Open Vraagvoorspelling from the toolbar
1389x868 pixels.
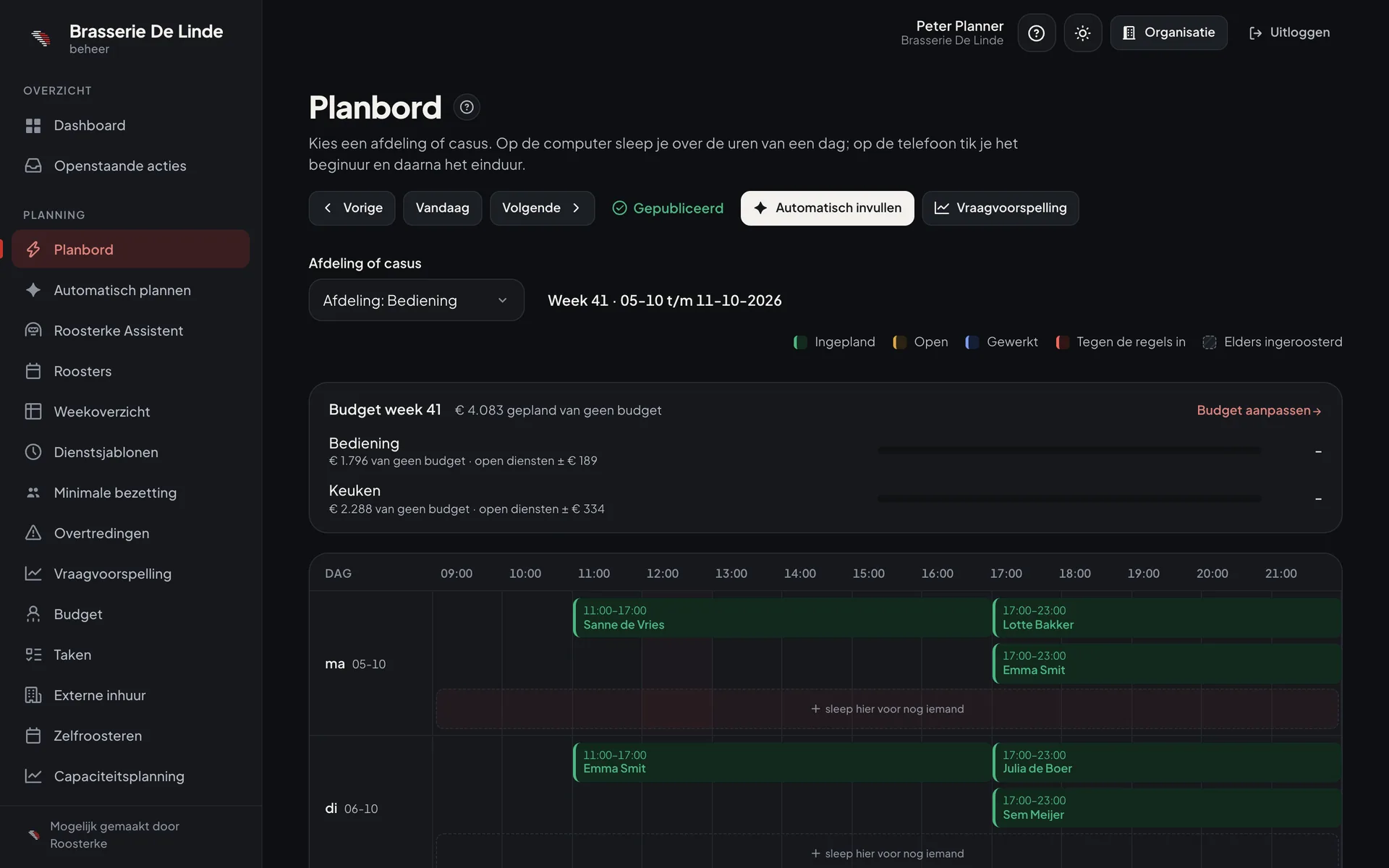[x=1000, y=208]
